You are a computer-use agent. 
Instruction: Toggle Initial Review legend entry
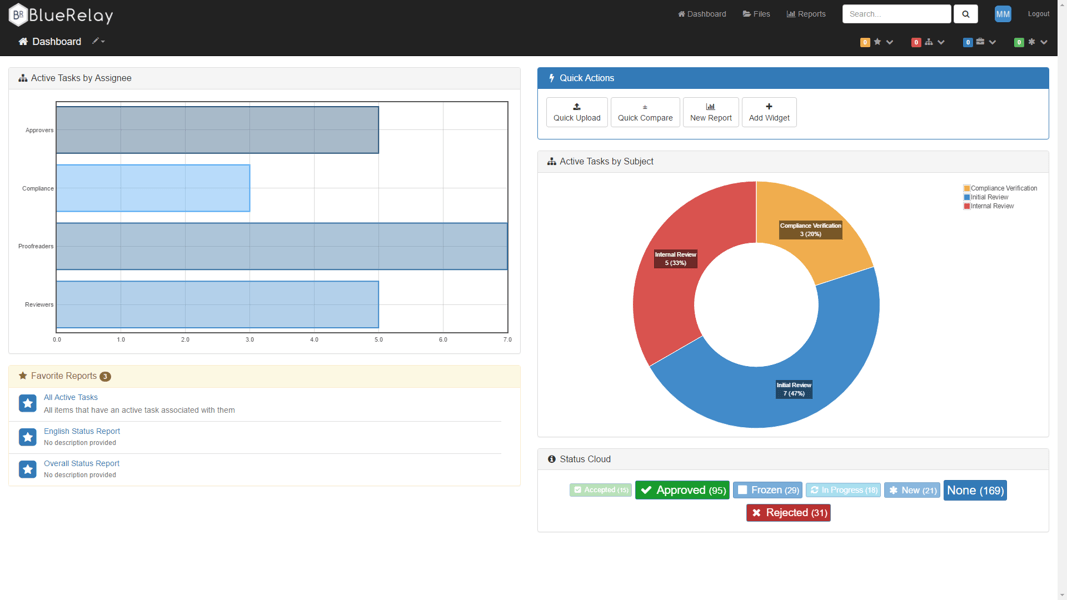[988, 197]
